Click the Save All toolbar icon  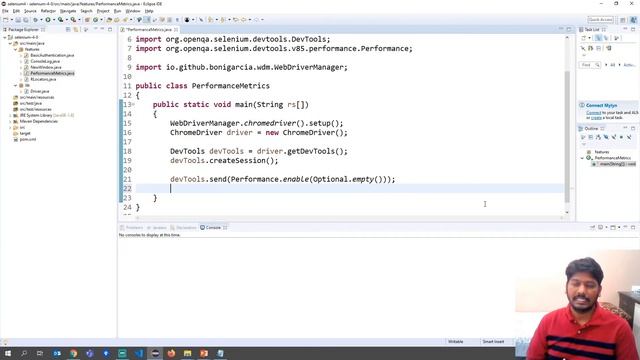[26, 20]
